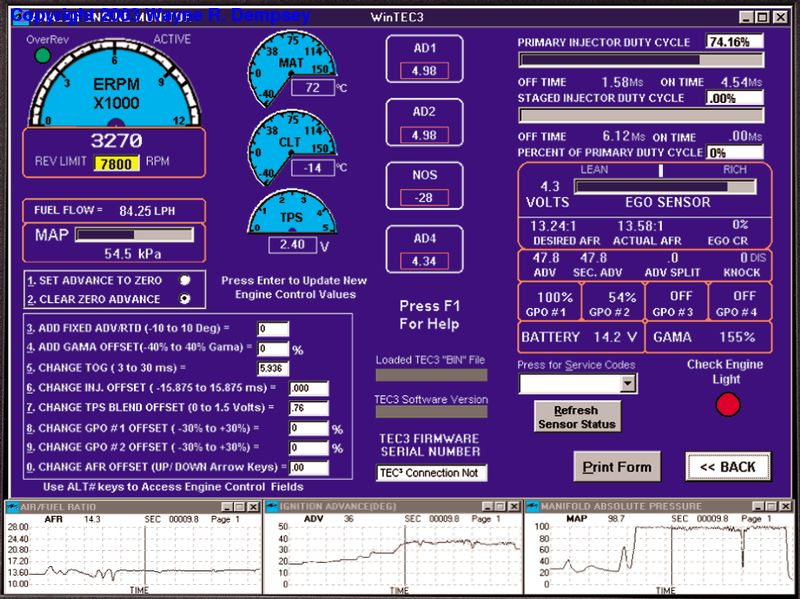This screenshot has width=800, height=599.
Task: Click the red Check Engine Light indicator
Action: [x=728, y=405]
